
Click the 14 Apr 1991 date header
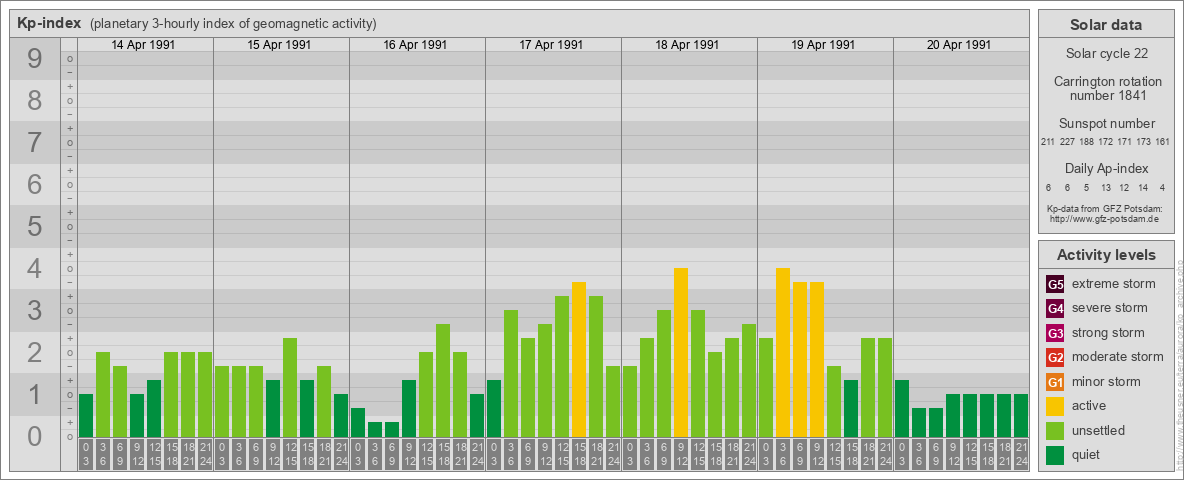[143, 45]
